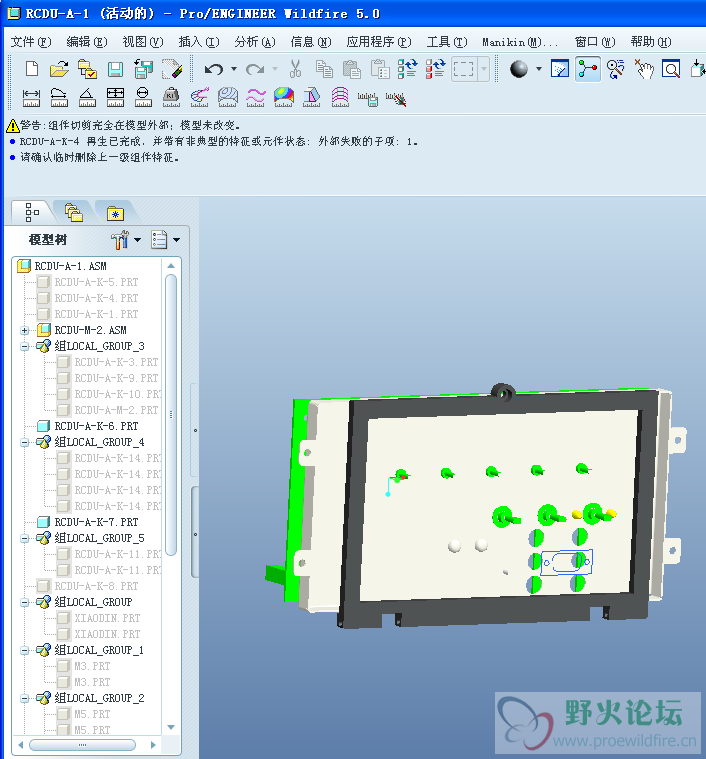Collapse the LOCAL_GROUP_4 node
Viewport: 706px width, 759px height.
point(25,442)
